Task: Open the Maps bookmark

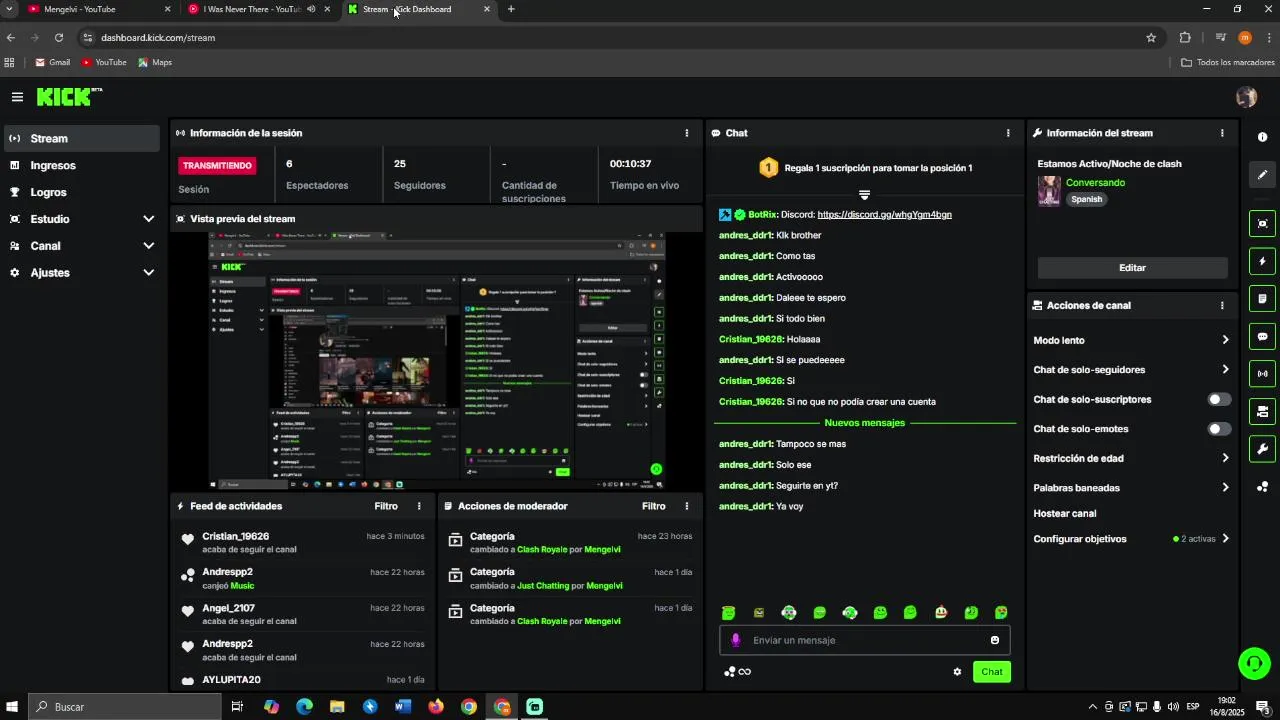Action: pyautogui.click(x=155, y=62)
